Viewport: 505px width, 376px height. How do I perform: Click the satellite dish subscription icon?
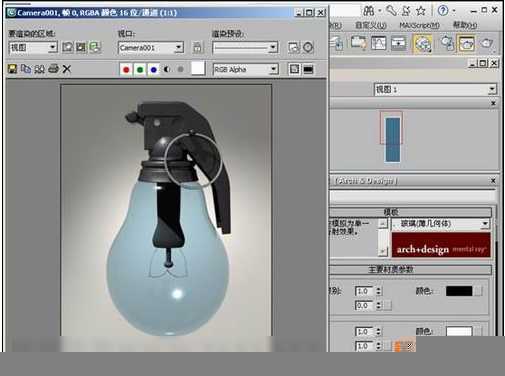point(406,11)
